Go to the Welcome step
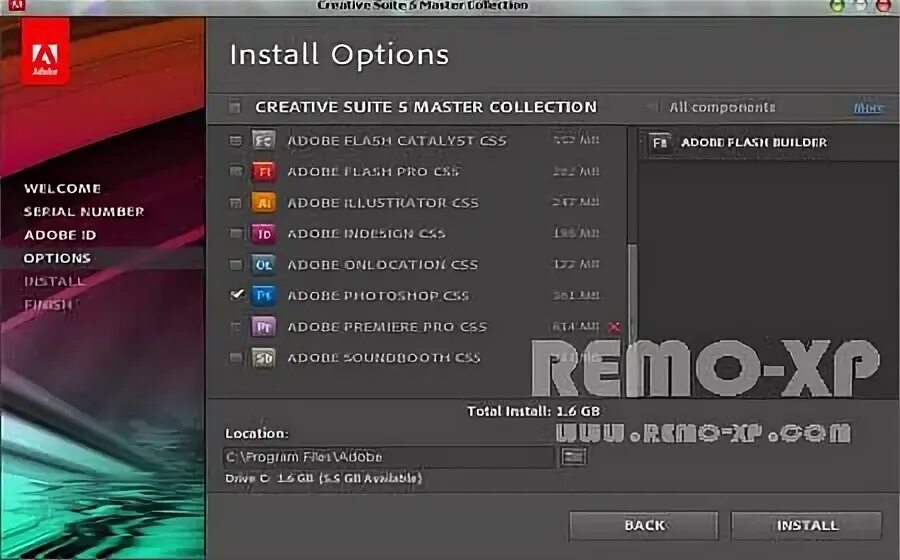This screenshot has height=560, width=900. pyautogui.click(x=62, y=188)
